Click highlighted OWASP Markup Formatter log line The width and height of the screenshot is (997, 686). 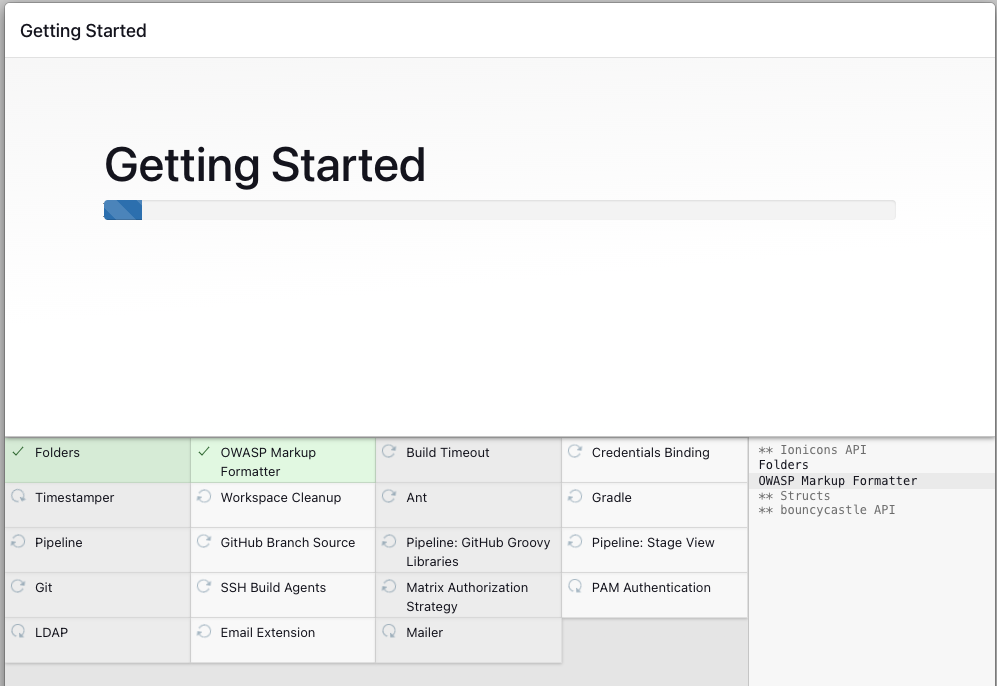pos(871,481)
